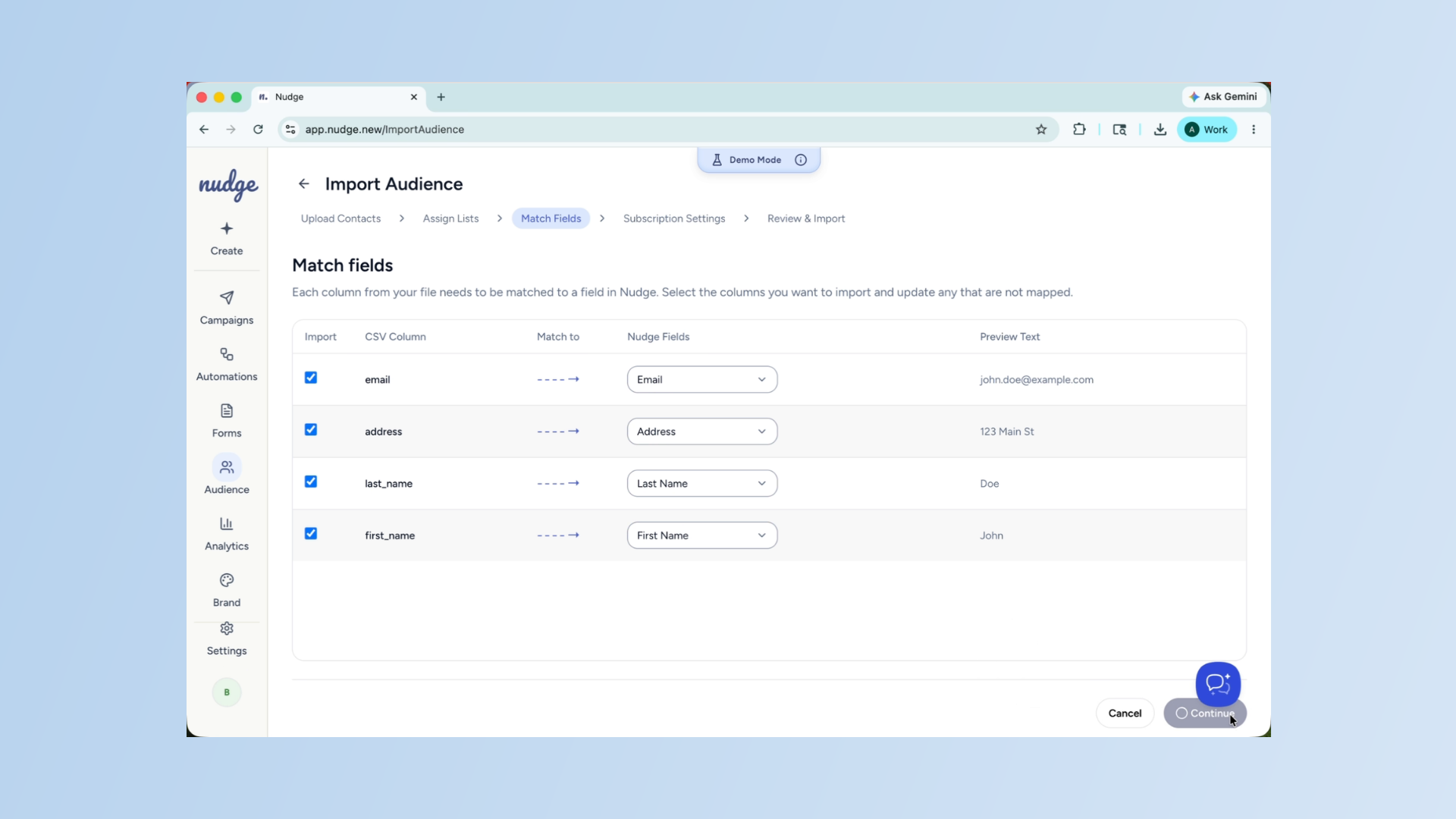Go to Review & Import step
Viewport: 1456px width, 819px height.
coord(806,218)
